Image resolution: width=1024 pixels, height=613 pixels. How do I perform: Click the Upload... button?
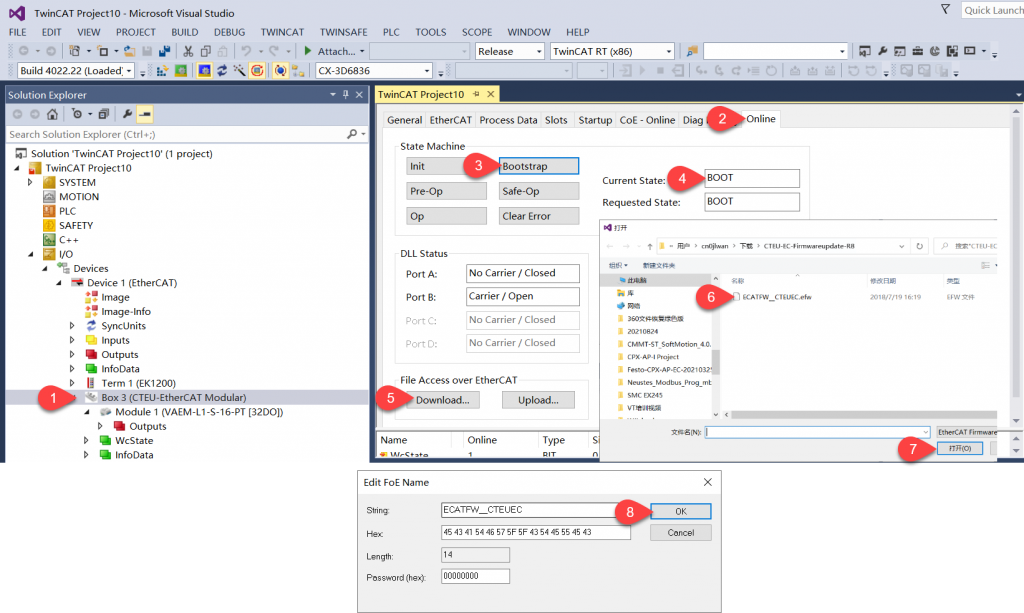[538, 400]
